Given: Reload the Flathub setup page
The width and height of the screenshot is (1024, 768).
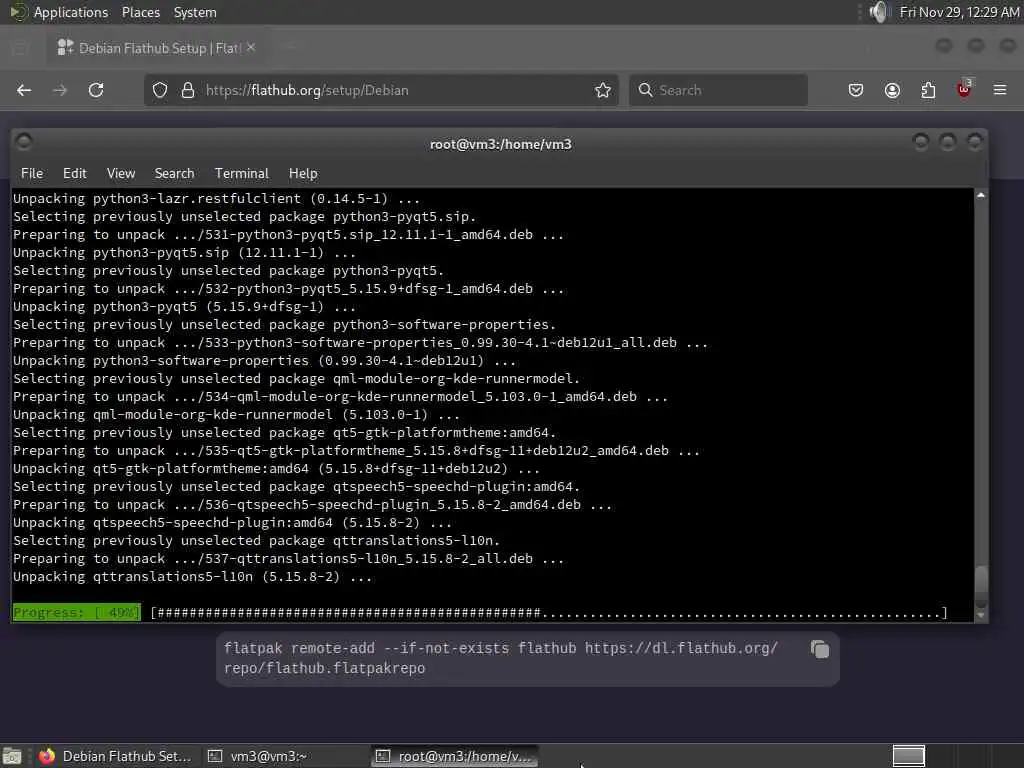Looking at the screenshot, I should [x=96, y=90].
